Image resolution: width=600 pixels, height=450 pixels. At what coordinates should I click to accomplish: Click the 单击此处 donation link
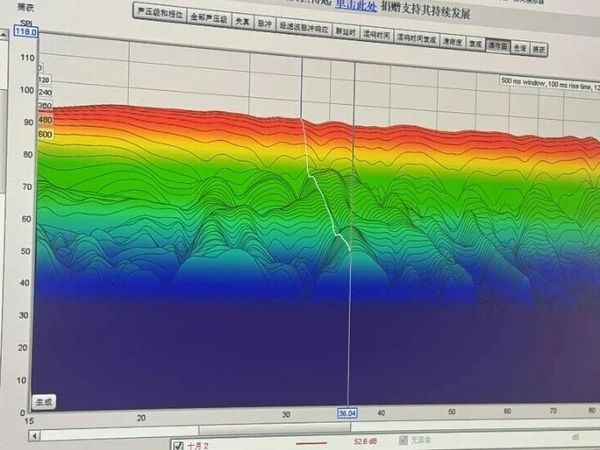coord(356,5)
